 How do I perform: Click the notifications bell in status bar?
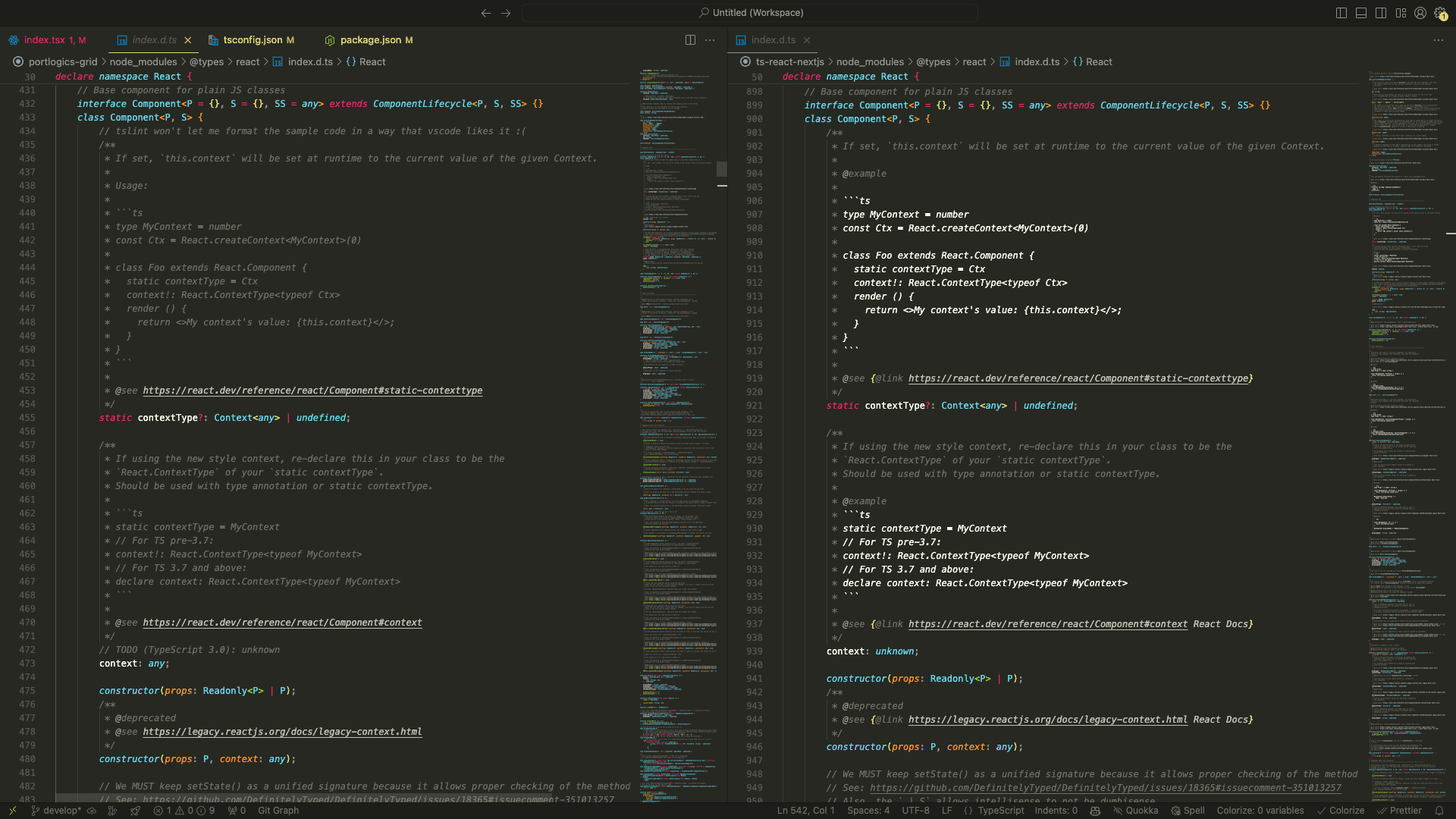click(x=1439, y=811)
